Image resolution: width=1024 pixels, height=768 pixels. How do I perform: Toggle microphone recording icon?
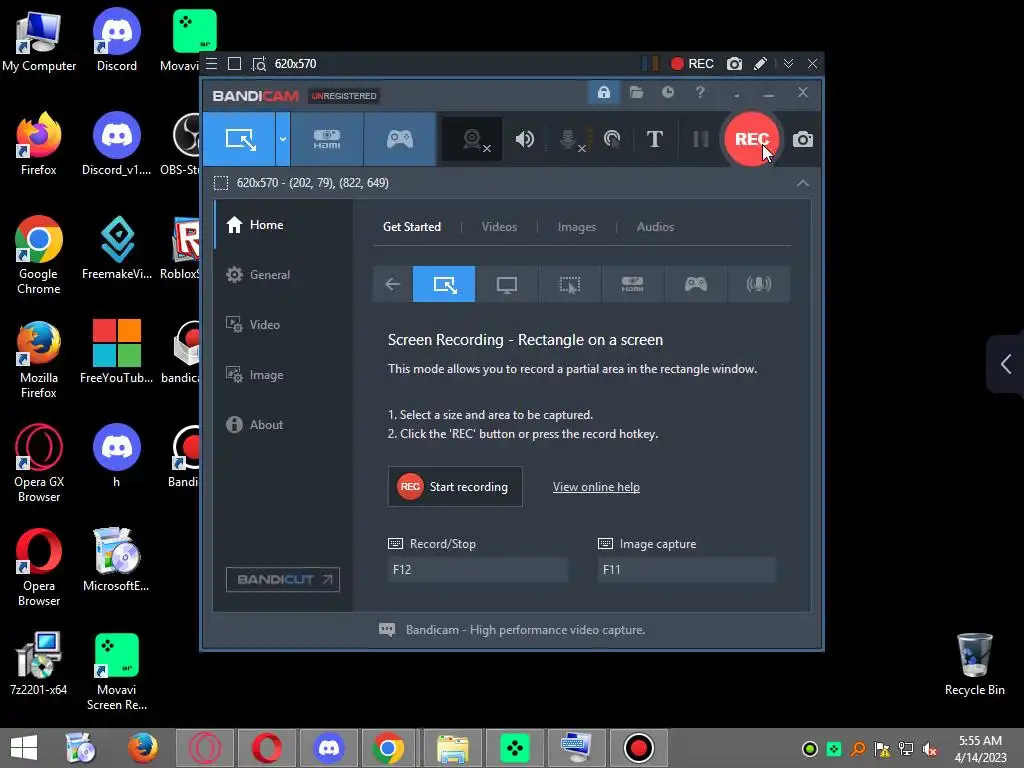pyautogui.click(x=569, y=139)
